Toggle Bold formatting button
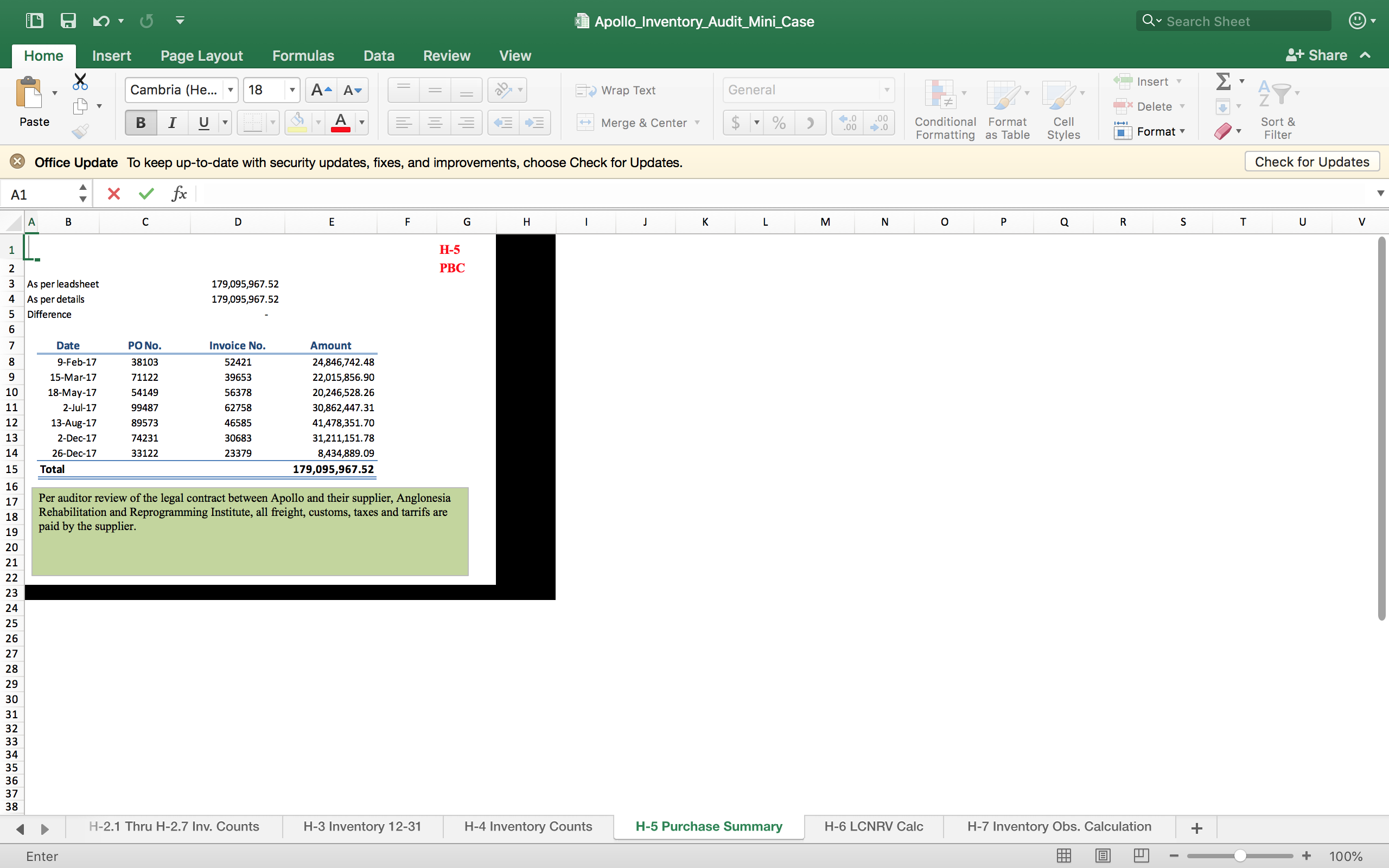 [x=141, y=122]
